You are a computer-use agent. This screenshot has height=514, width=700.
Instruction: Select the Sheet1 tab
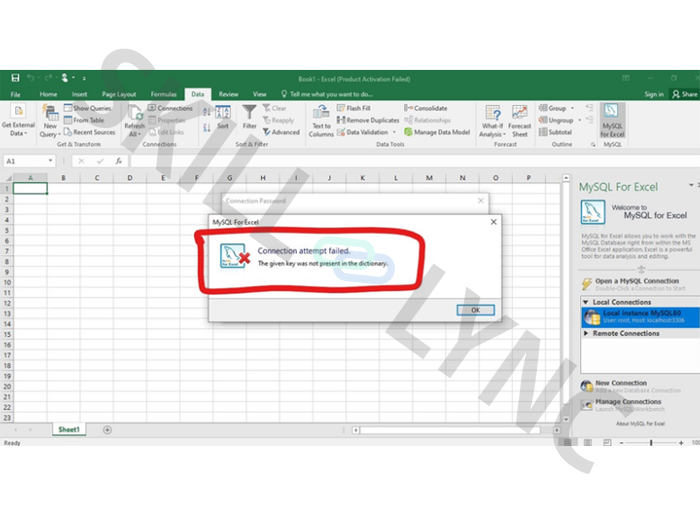pyautogui.click(x=69, y=430)
